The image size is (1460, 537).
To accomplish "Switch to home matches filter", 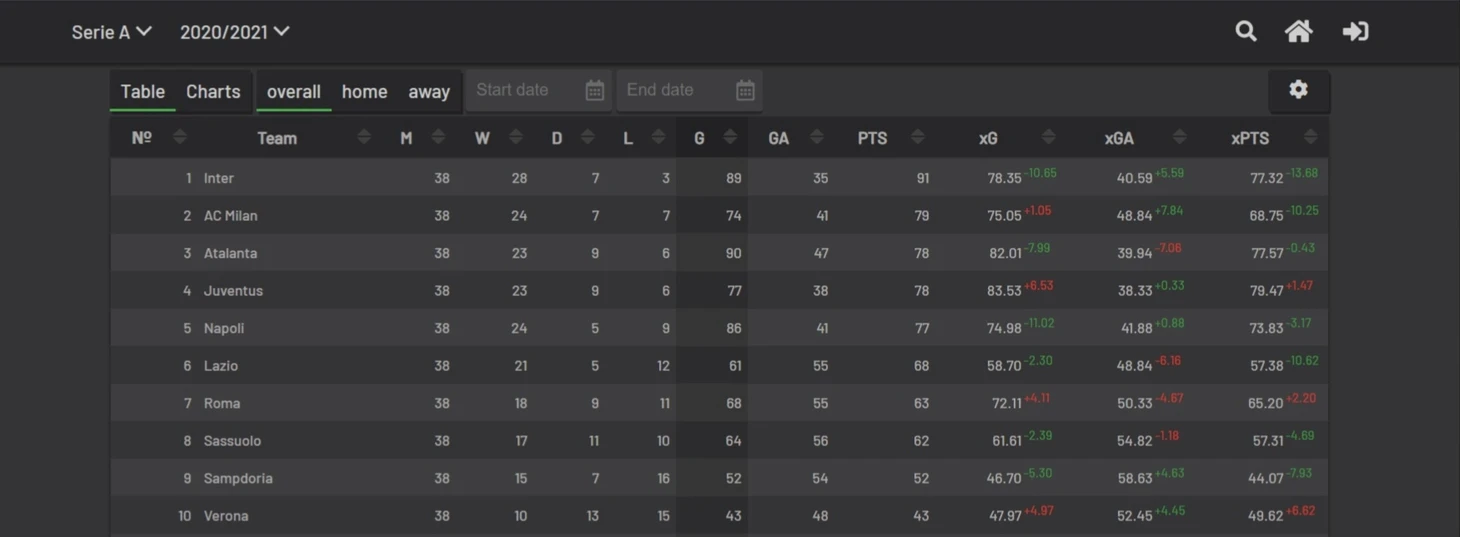I will 364,91.
